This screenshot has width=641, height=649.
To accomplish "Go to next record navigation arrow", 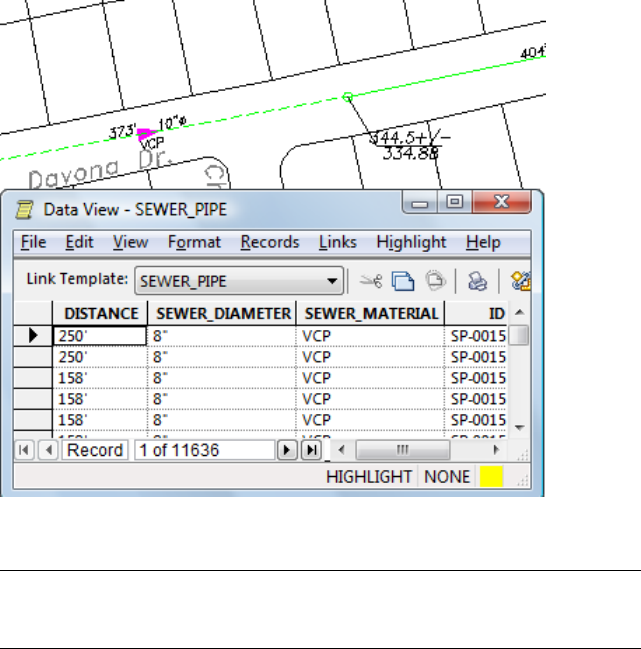I will pyautogui.click(x=287, y=450).
